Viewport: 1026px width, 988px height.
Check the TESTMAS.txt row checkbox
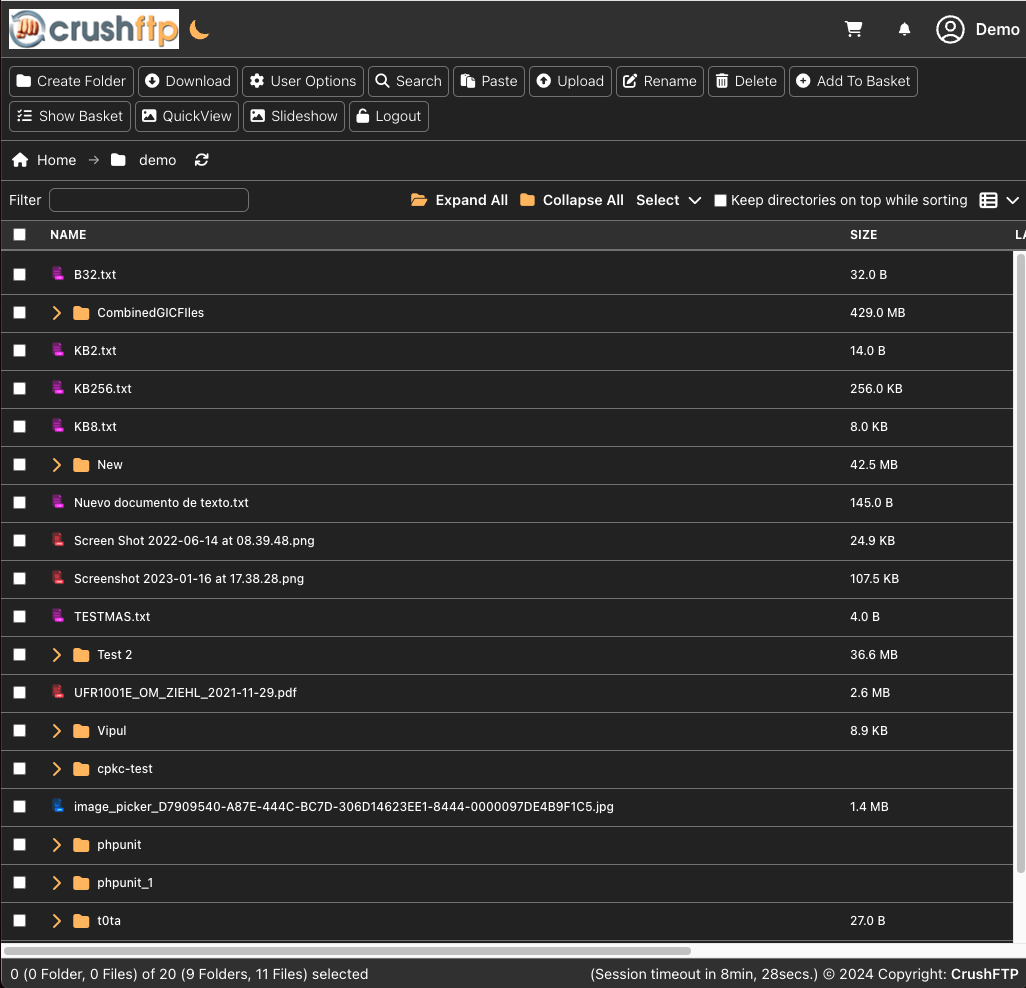coord(20,616)
